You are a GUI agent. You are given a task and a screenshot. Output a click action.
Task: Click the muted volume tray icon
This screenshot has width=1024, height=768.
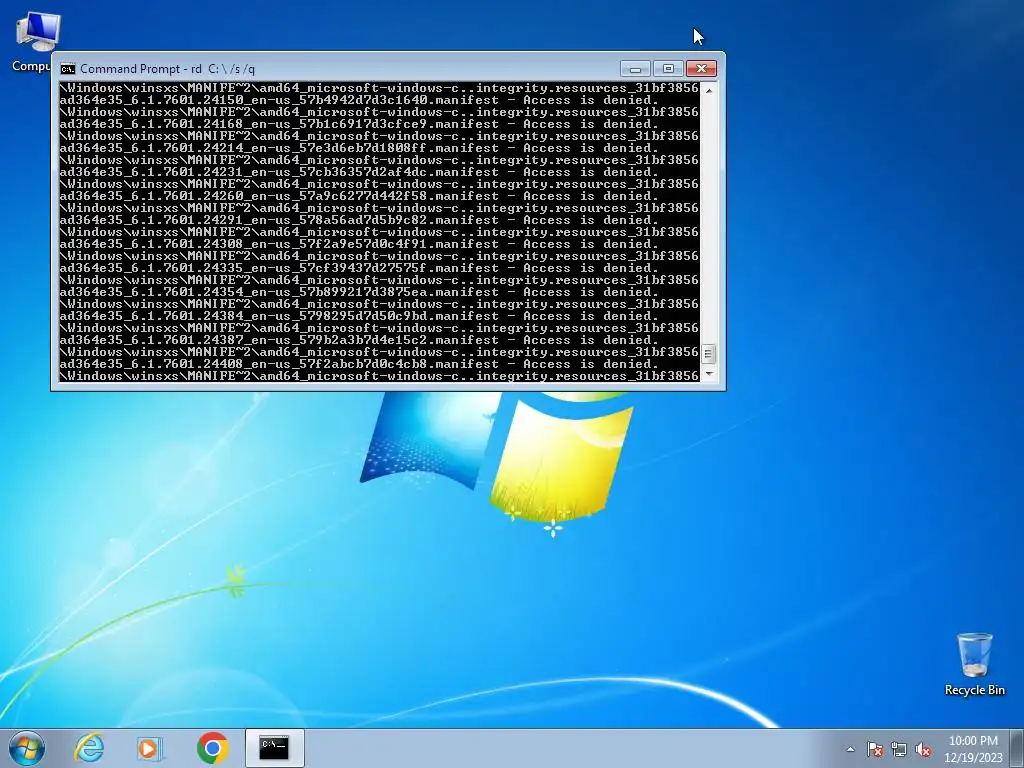(x=923, y=749)
